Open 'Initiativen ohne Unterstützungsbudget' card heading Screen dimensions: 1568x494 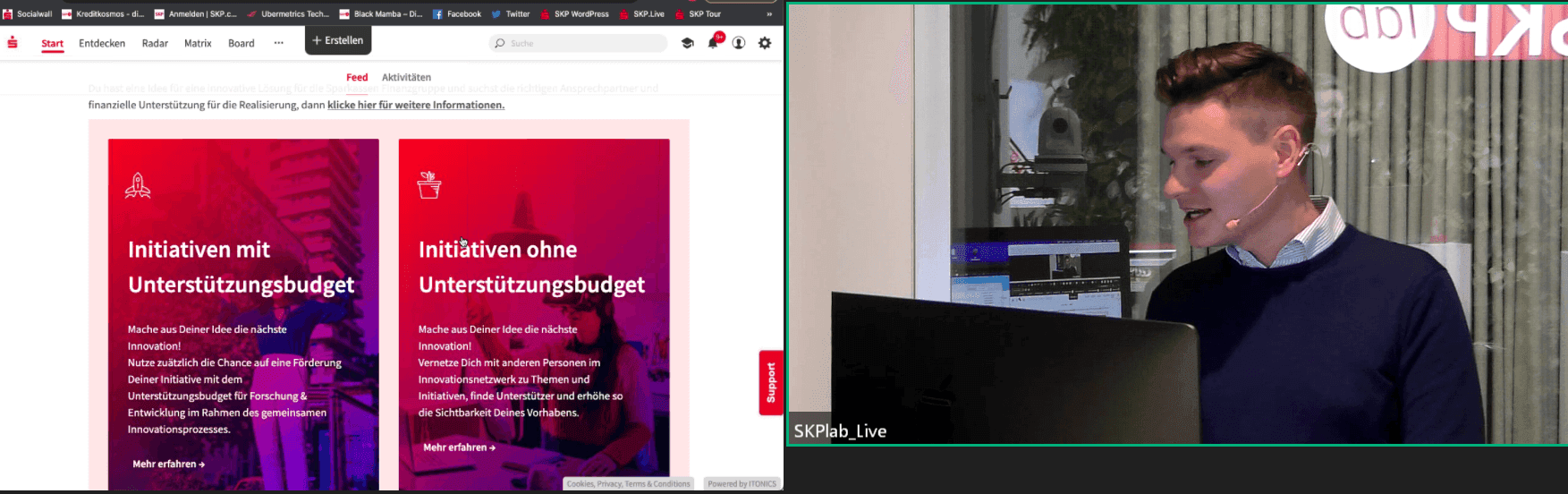point(531,267)
